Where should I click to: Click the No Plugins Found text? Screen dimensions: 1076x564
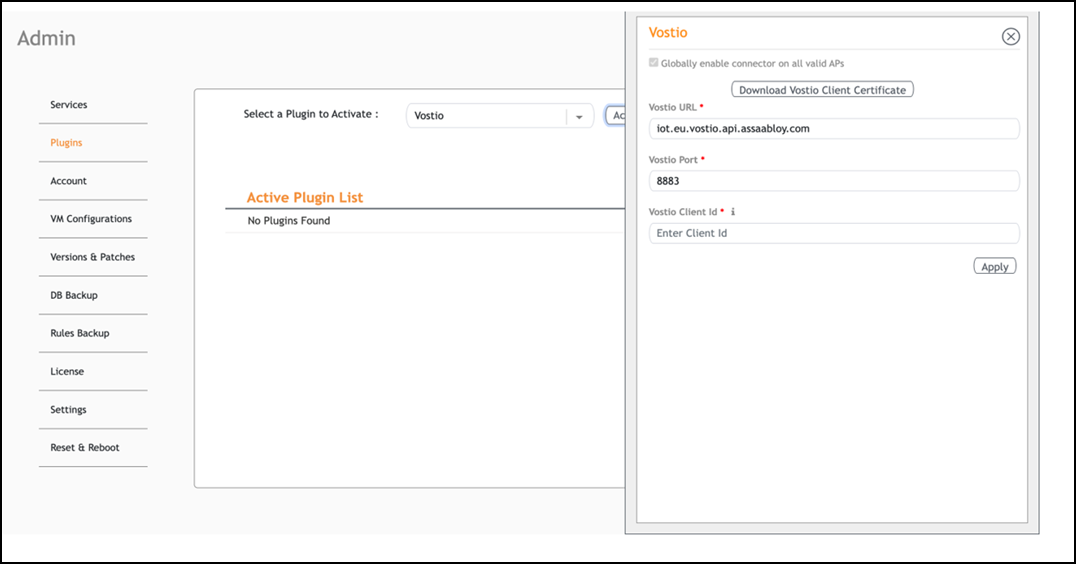click(289, 221)
